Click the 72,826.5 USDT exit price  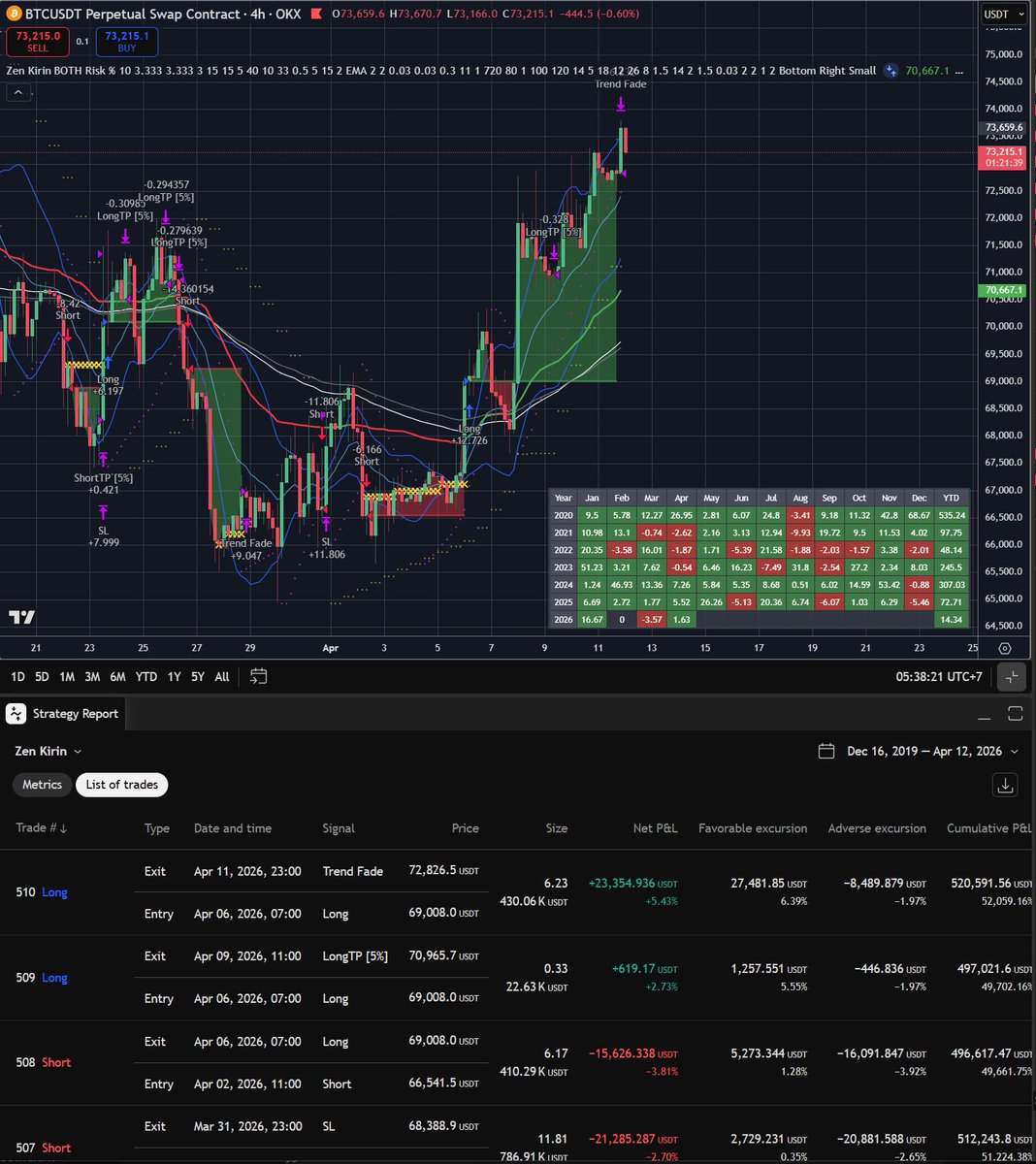[444, 871]
